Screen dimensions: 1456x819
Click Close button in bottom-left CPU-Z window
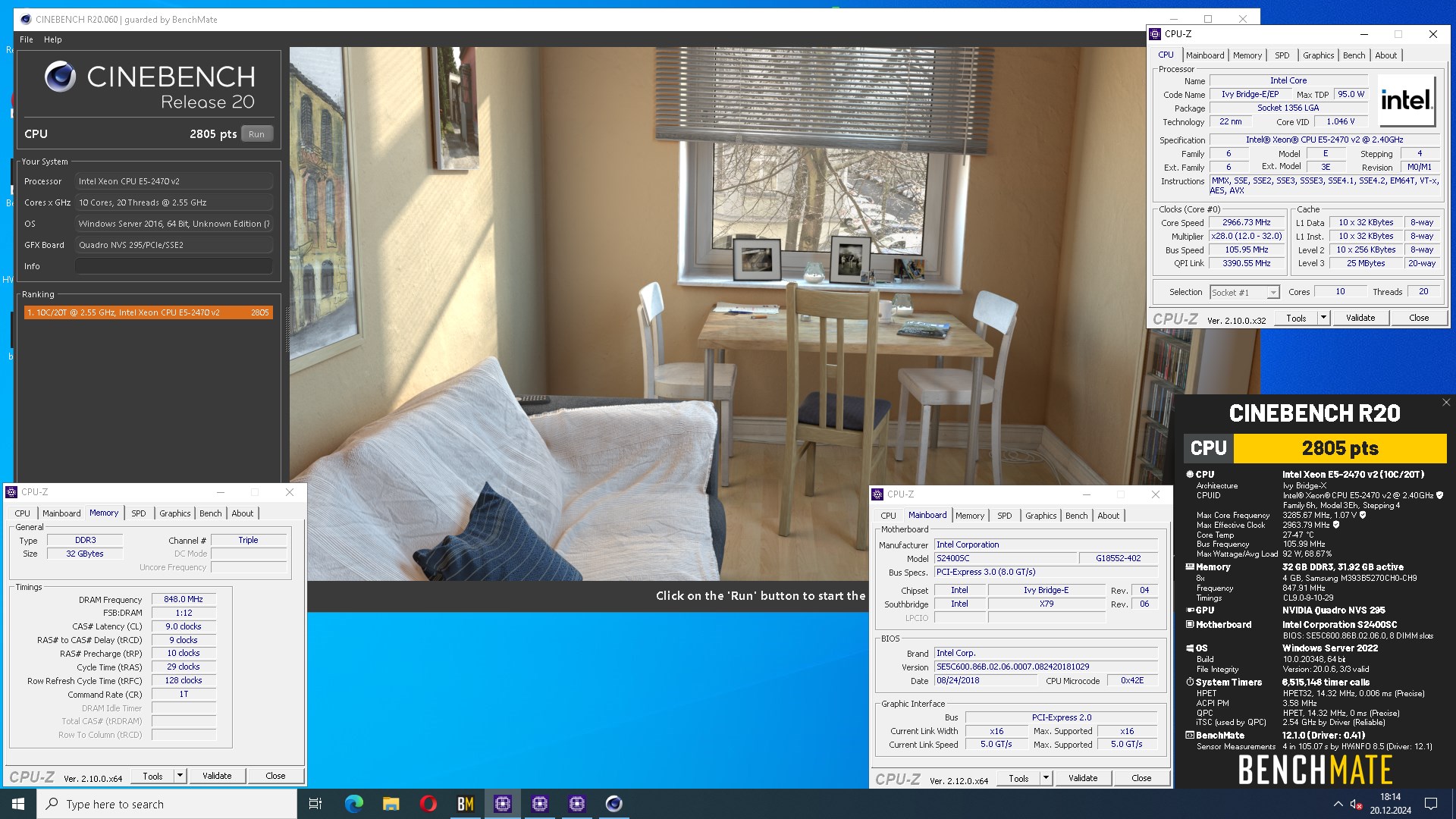pos(275,777)
